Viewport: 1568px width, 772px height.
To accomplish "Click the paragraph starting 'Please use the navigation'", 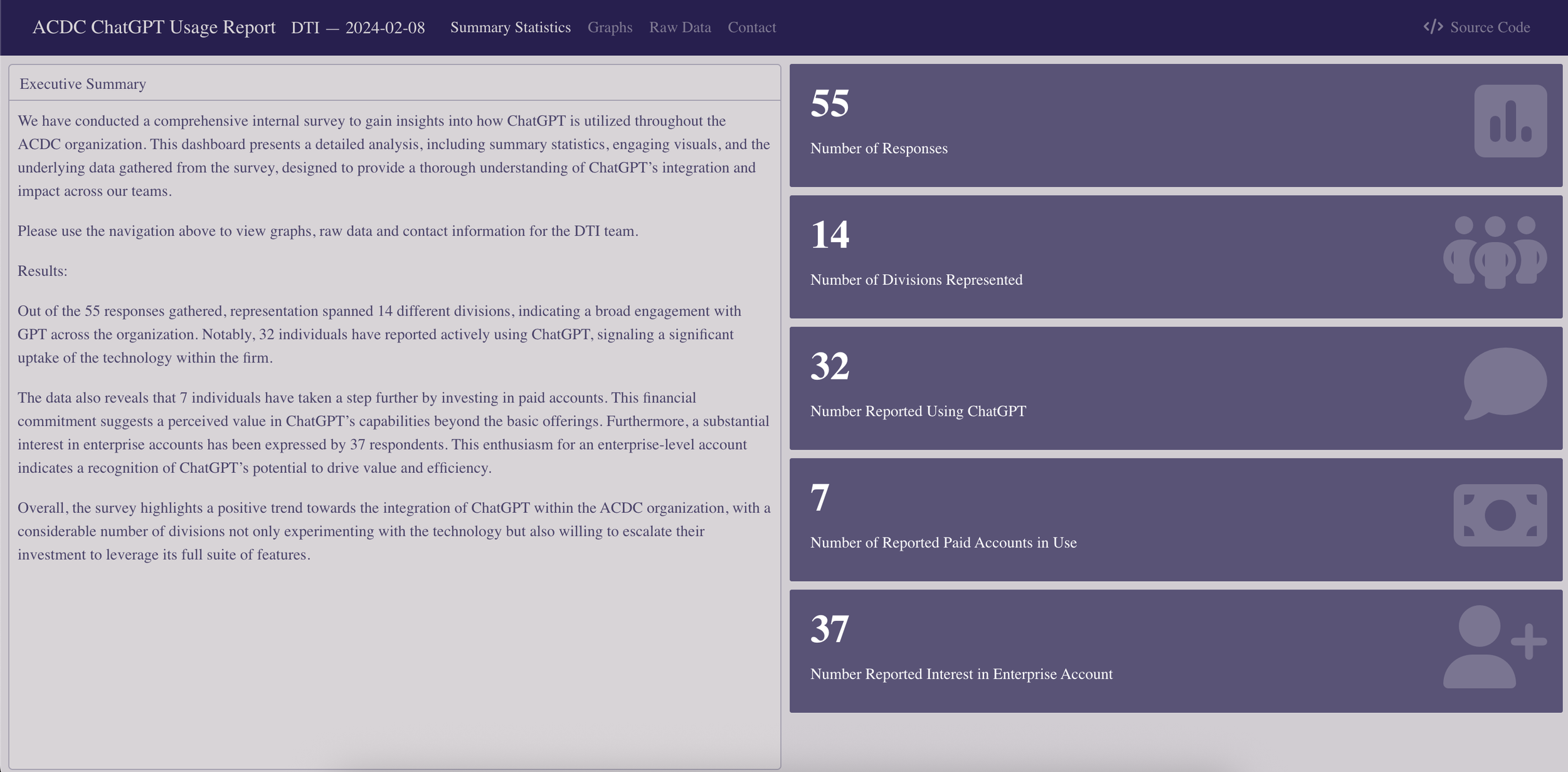I will [328, 231].
